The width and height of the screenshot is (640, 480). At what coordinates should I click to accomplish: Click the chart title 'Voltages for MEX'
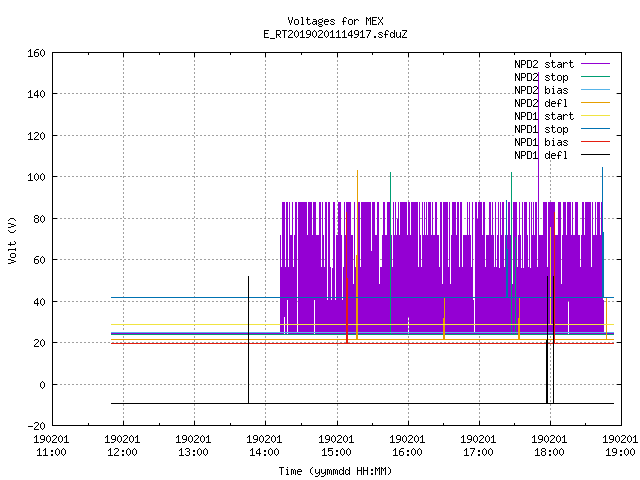tap(335, 21)
